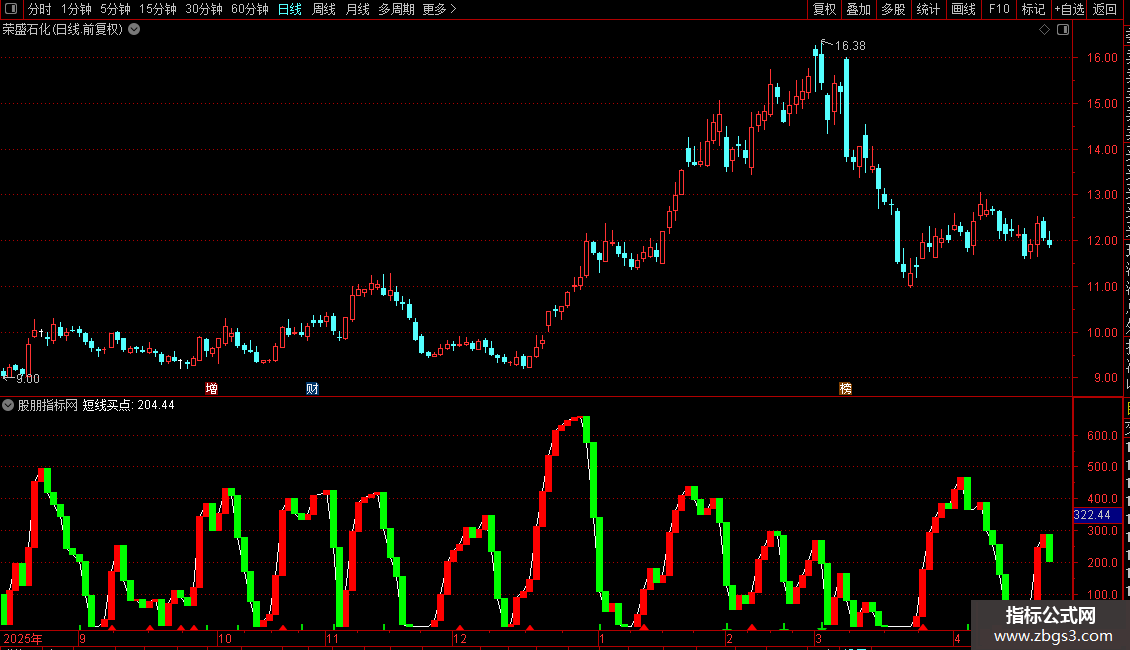Click 标记 to tag the stock
The height and width of the screenshot is (650, 1130).
[x=1033, y=9]
